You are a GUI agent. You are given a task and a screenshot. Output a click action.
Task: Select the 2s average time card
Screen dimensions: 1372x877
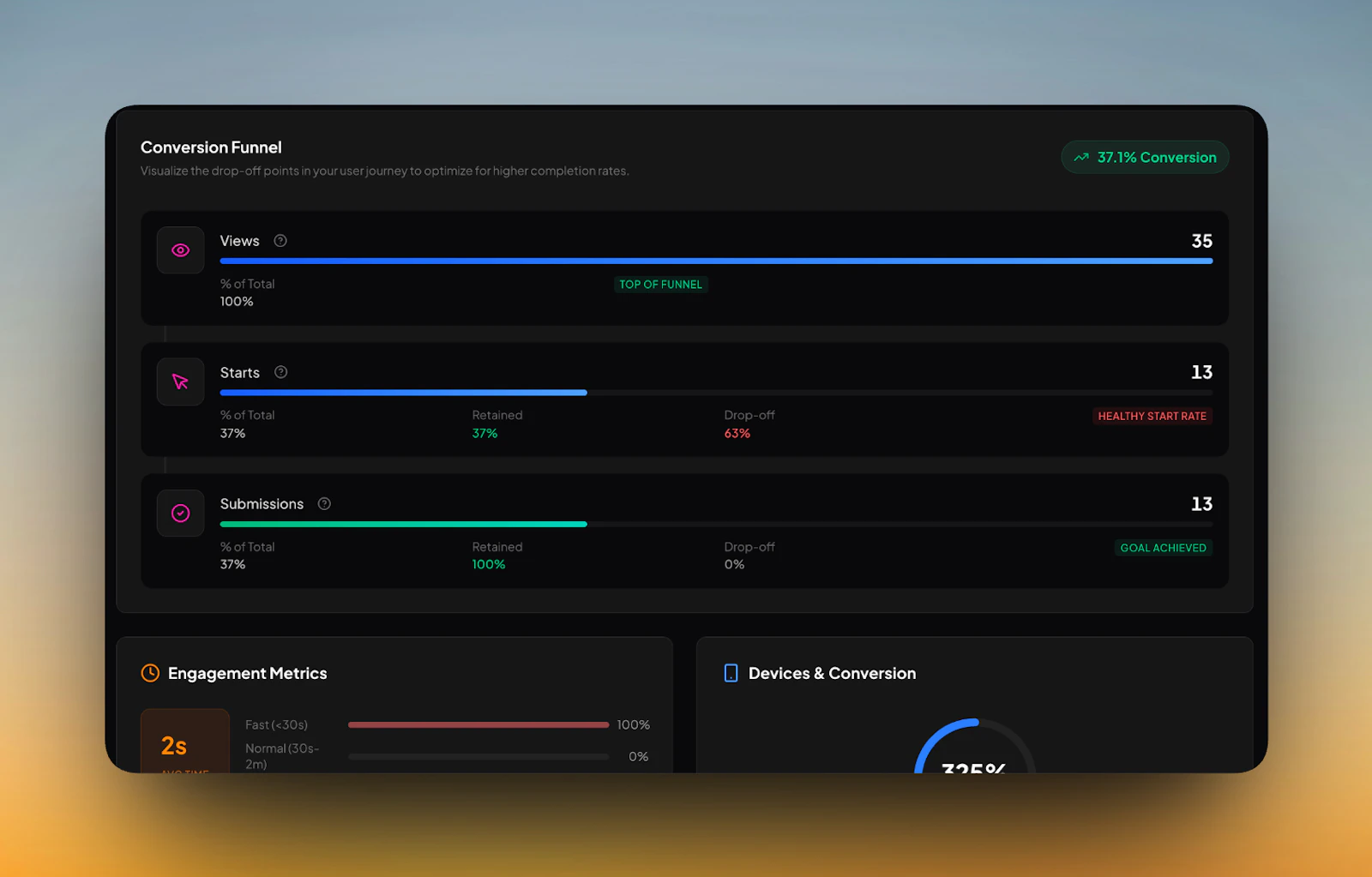pos(184,744)
